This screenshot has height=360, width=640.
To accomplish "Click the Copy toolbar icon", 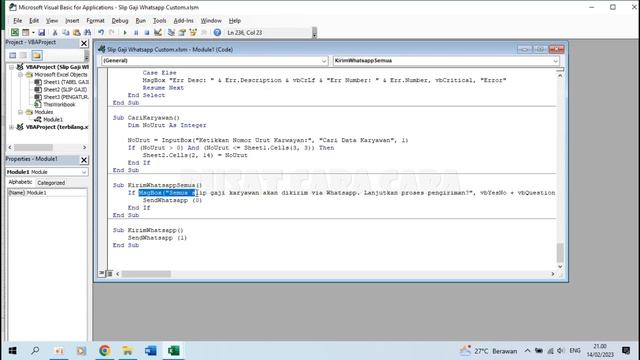I will point(65,32).
